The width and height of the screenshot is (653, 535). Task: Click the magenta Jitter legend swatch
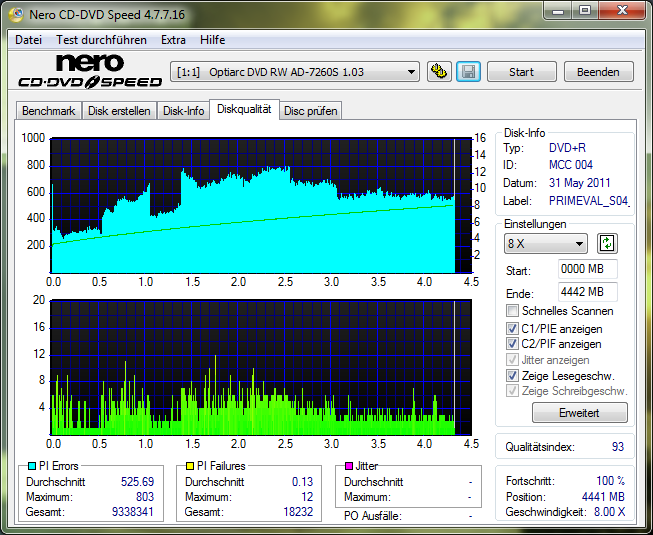[349, 466]
